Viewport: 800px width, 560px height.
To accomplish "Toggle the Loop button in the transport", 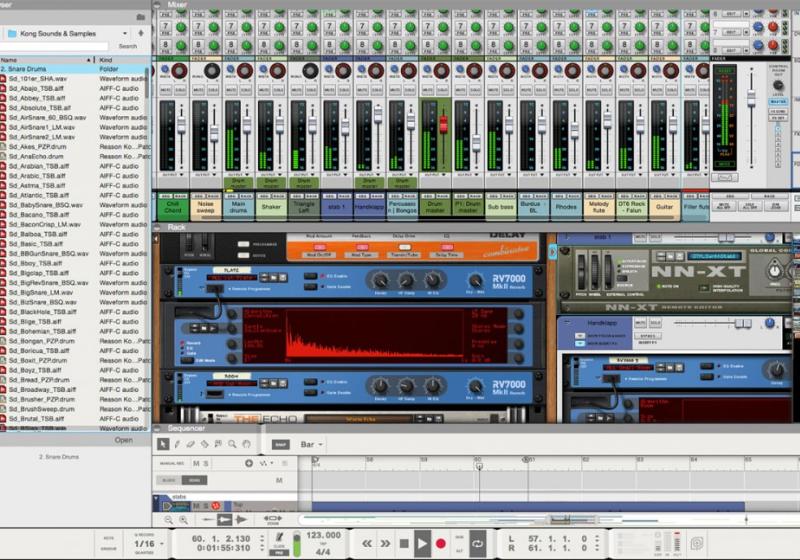I will [x=477, y=543].
